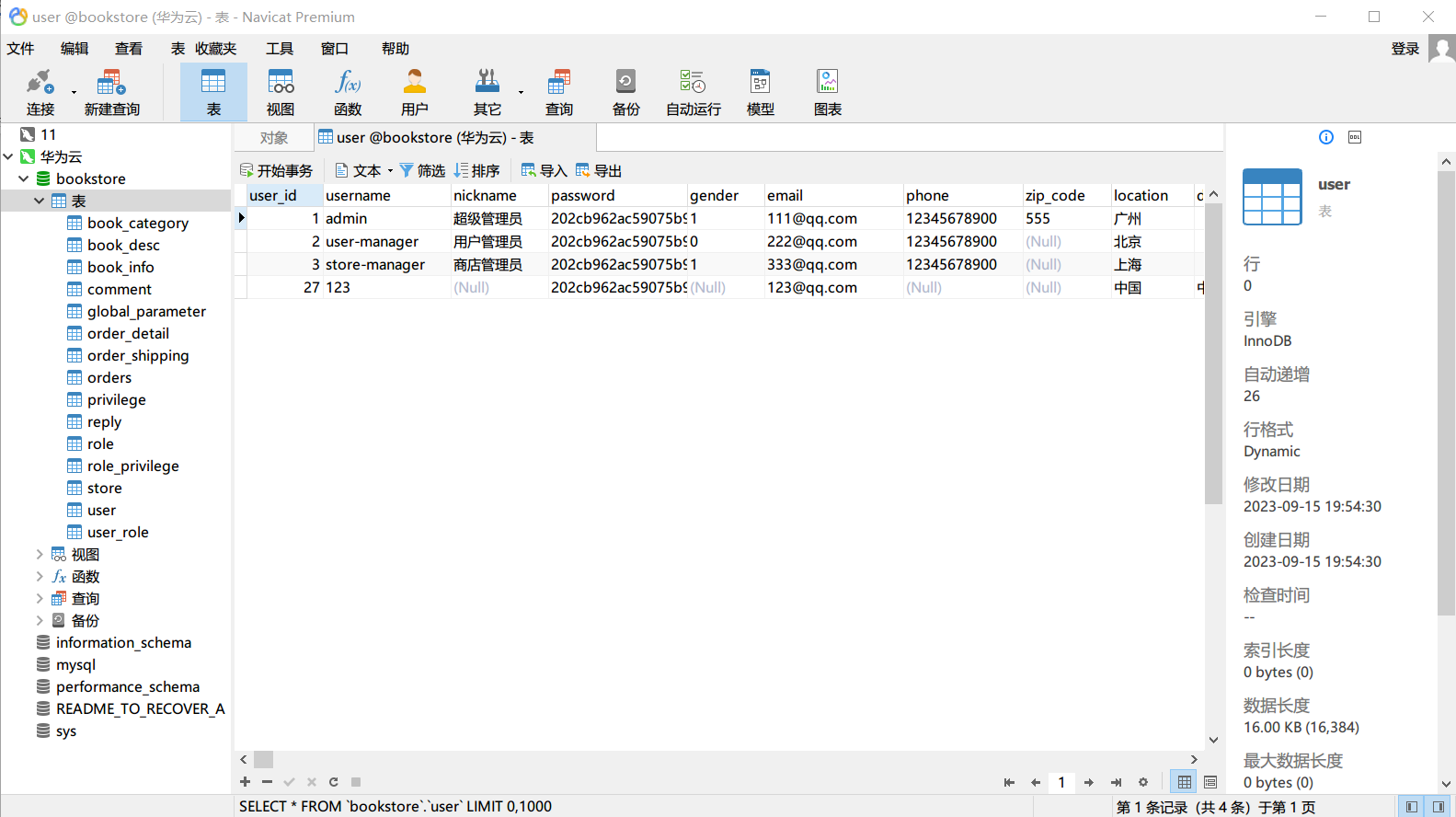Click the info panel vertical scrollbar
Image resolution: width=1456 pixels, height=817 pixels.
[1446, 393]
